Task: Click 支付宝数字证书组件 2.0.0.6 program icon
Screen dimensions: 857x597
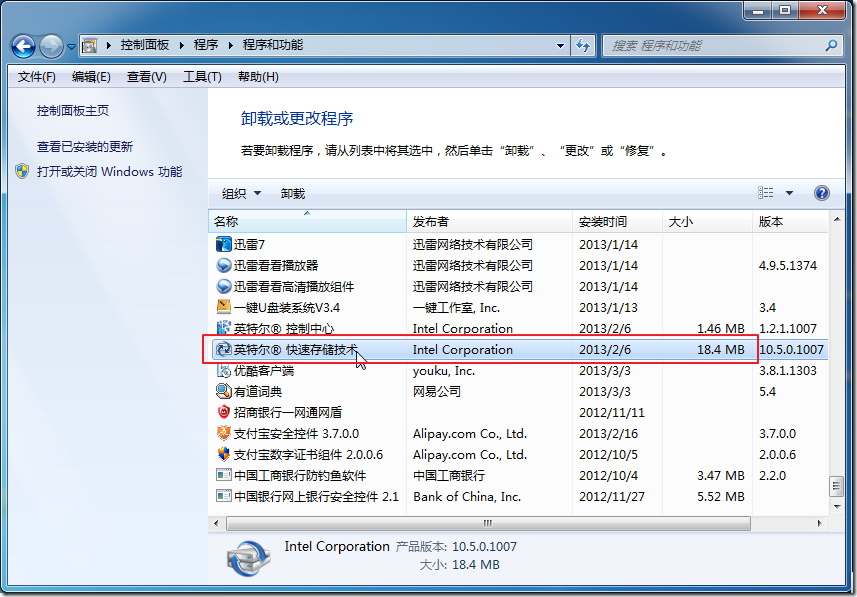Action: click(224, 454)
